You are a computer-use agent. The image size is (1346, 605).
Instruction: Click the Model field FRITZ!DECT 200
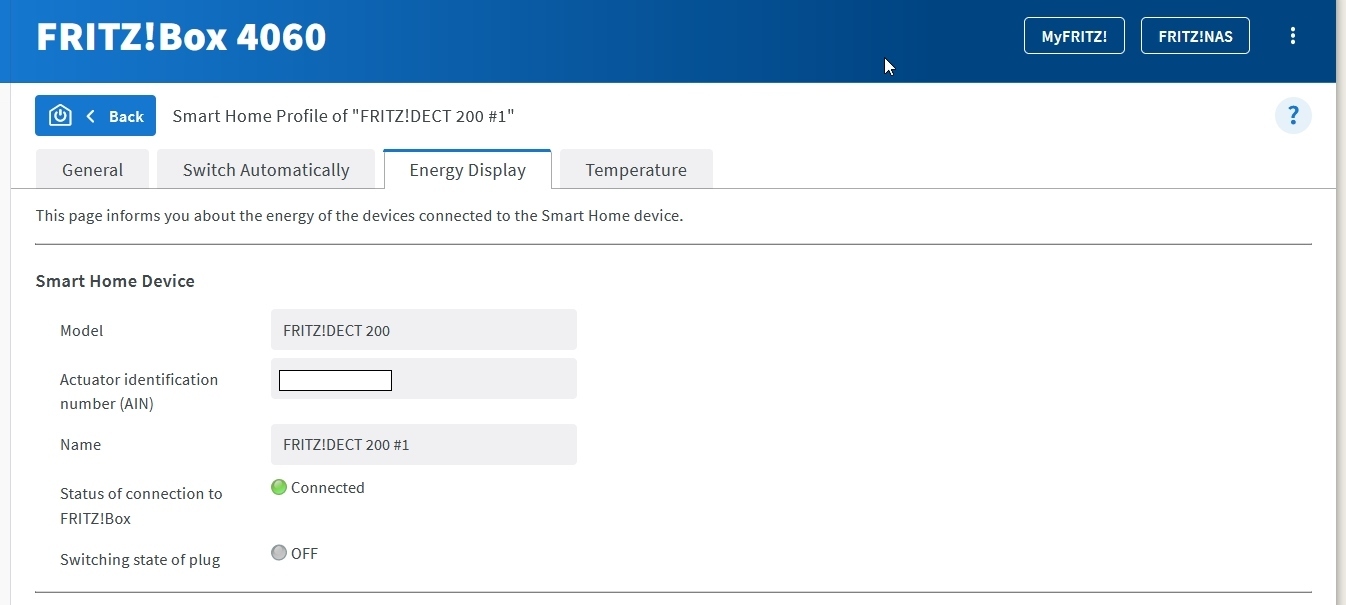click(x=424, y=330)
